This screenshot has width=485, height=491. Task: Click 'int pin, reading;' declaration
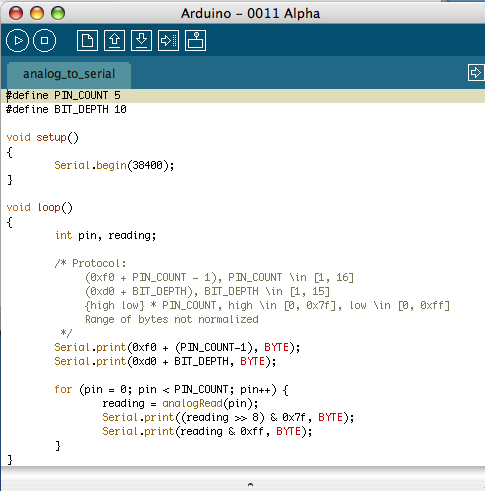tap(105, 235)
